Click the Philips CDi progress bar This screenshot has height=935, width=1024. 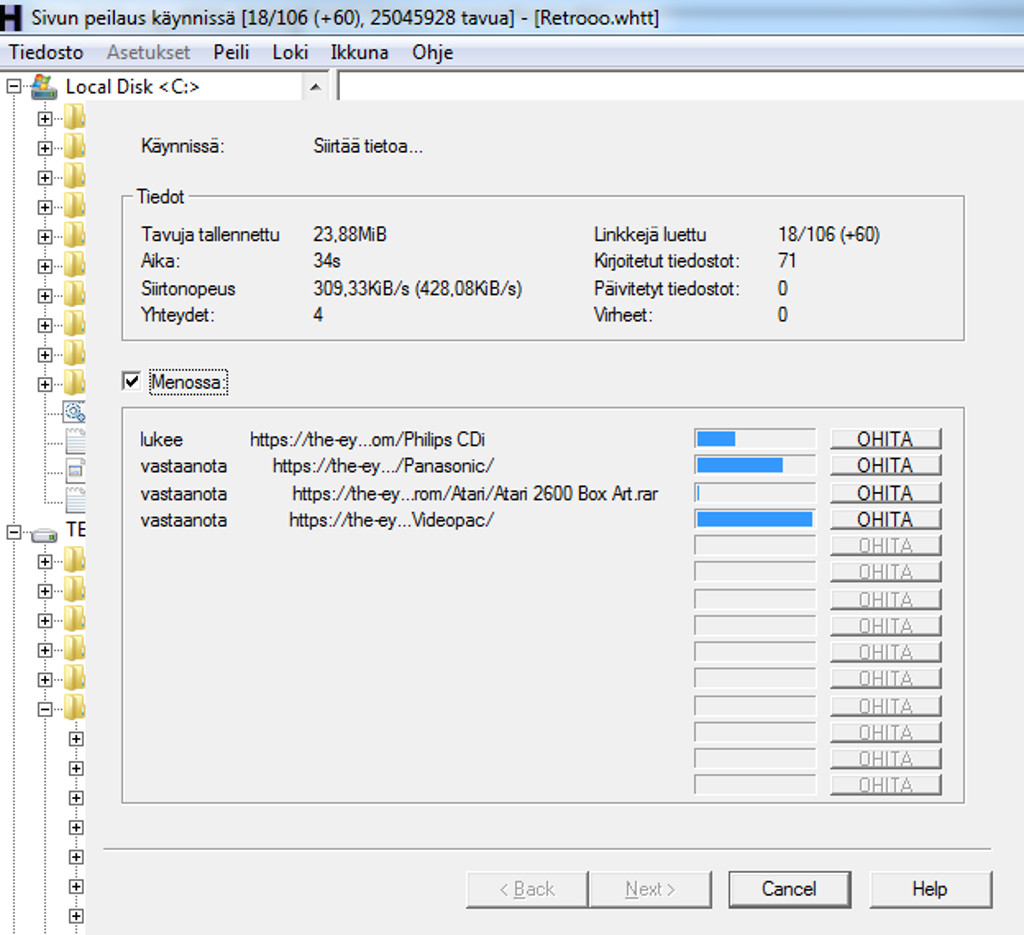pyautogui.click(x=755, y=439)
